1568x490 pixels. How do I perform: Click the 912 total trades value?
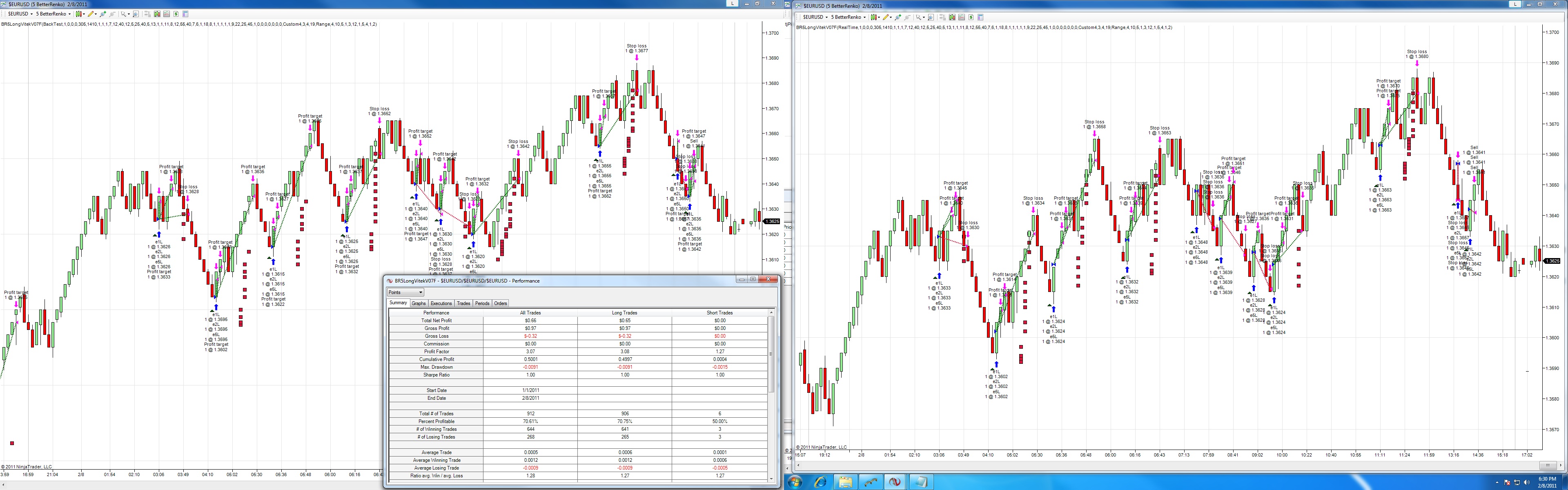[x=530, y=414]
